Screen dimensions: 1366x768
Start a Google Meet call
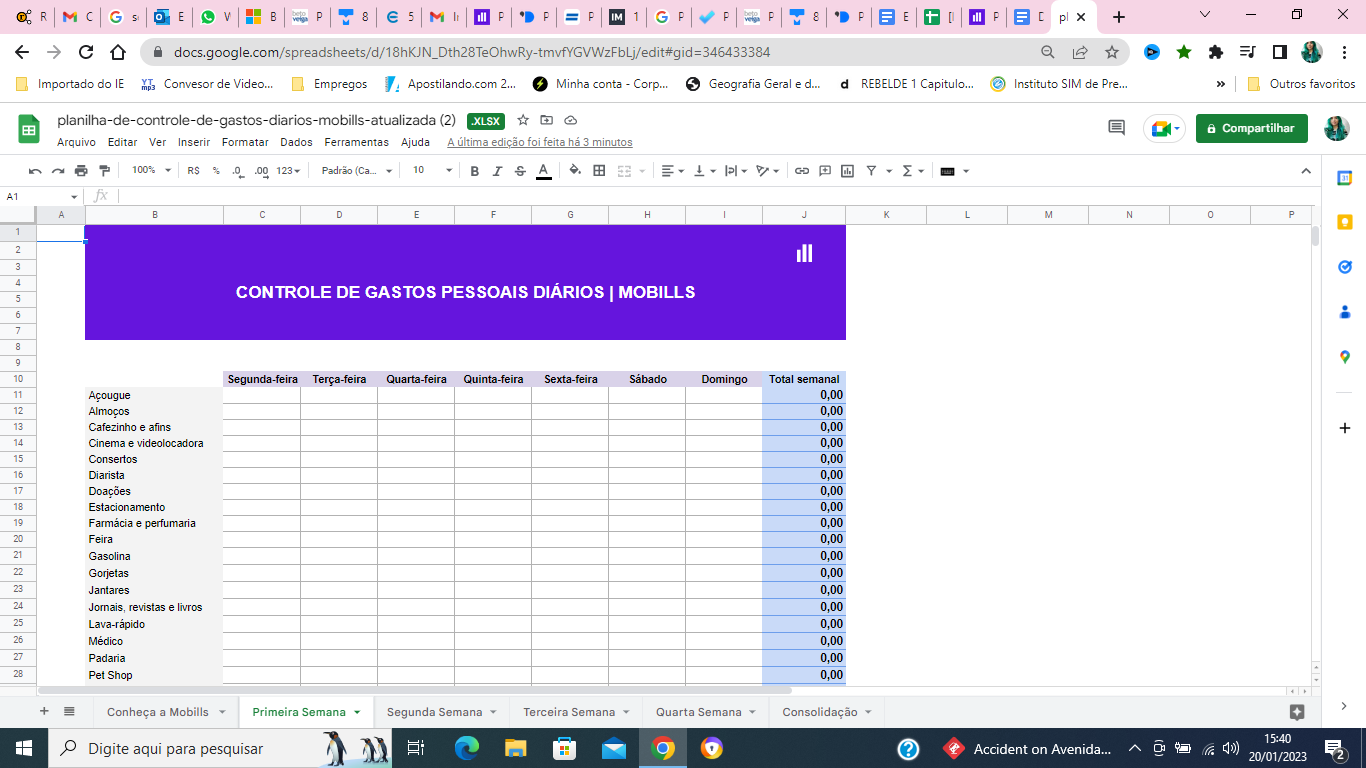coord(1164,128)
